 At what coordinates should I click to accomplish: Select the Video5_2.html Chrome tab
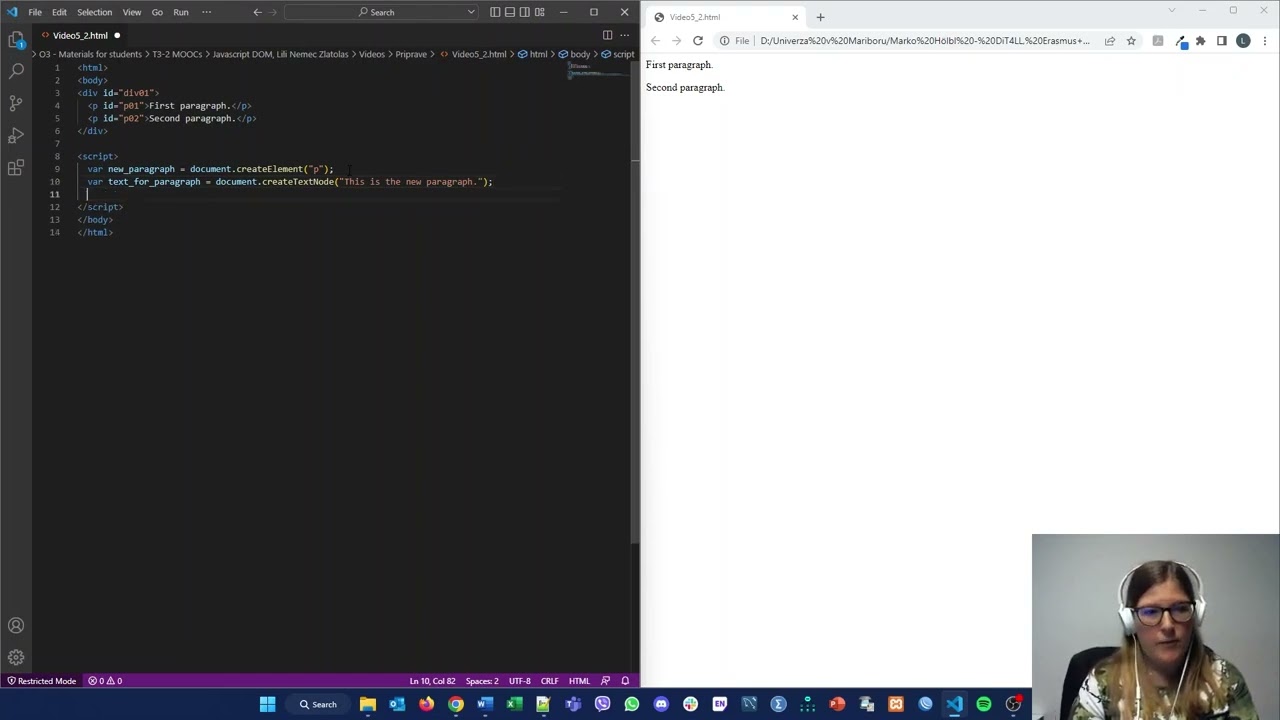(726, 17)
